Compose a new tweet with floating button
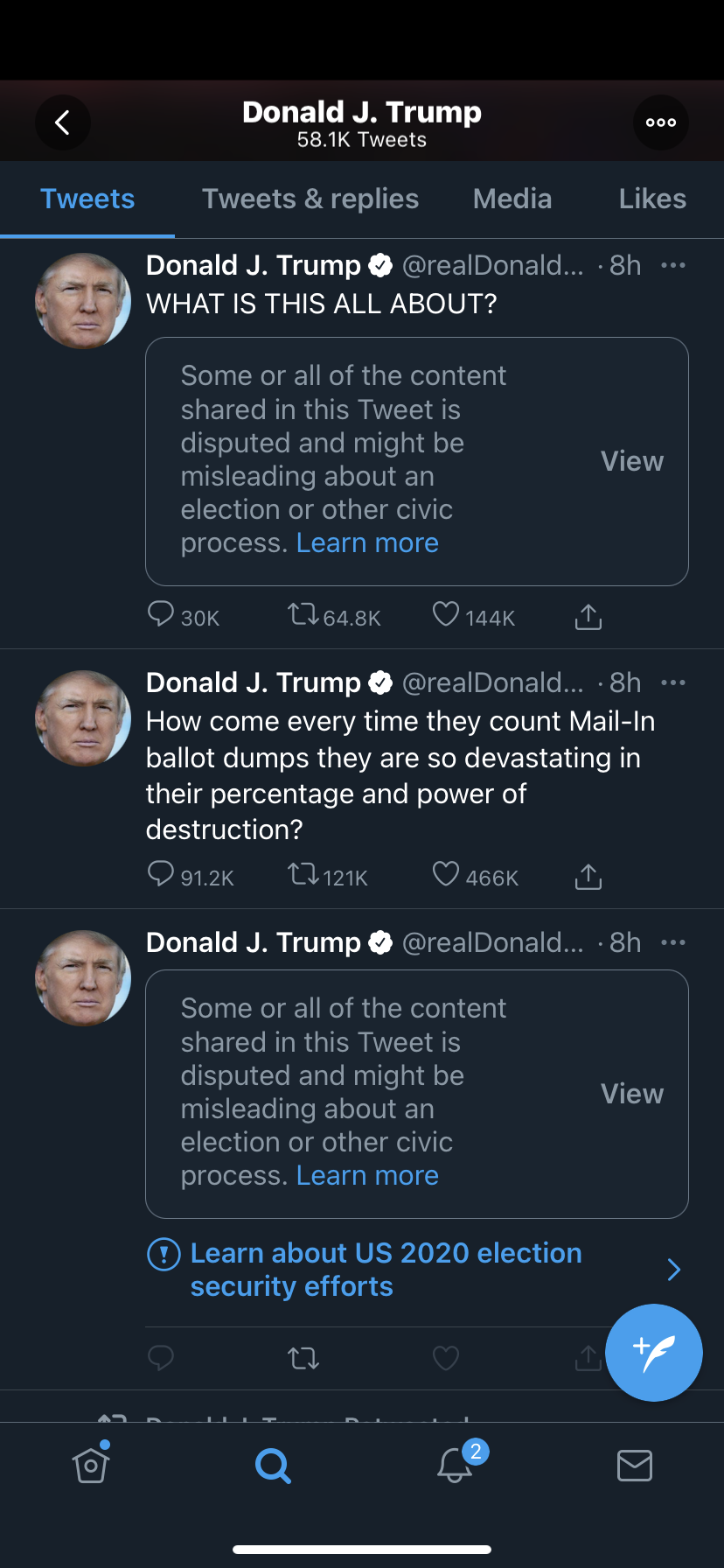This screenshot has height=1568, width=724. [x=653, y=1352]
